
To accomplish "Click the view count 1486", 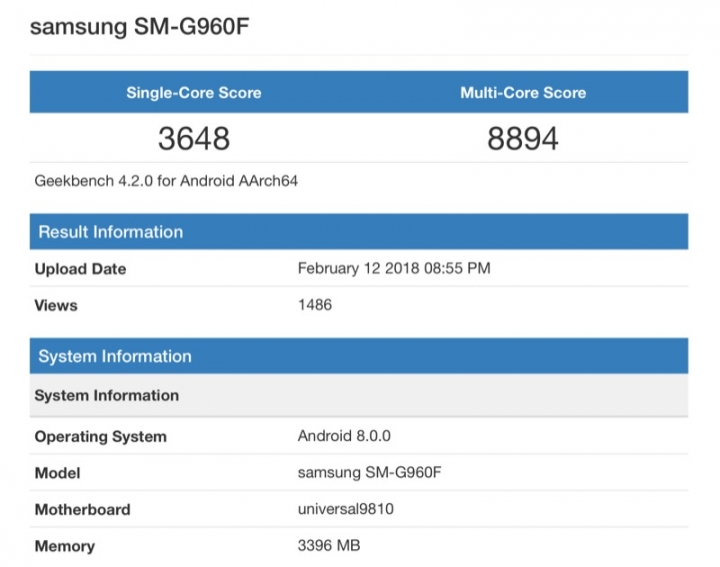I will (x=315, y=304).
